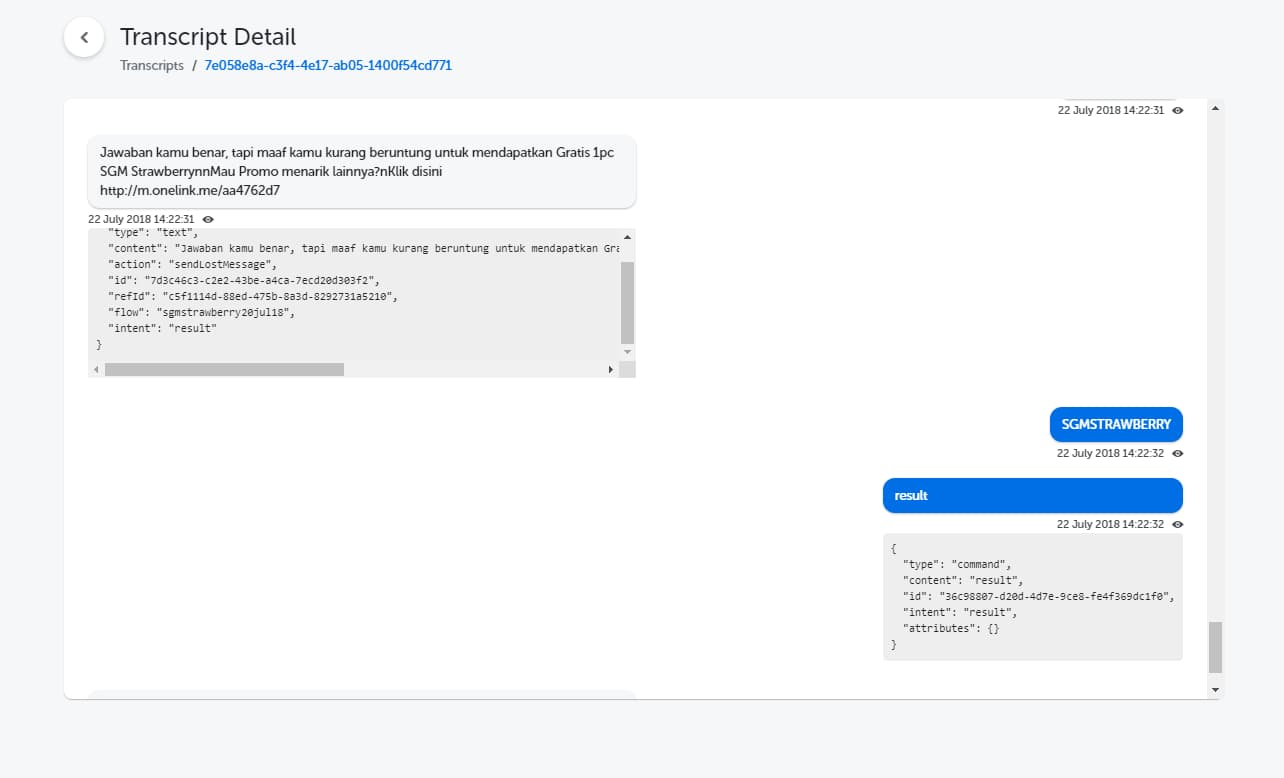Click the JSON box vertical scrollbar thumb
This screenshot has width=1284, height=778.
click(627, 303)
